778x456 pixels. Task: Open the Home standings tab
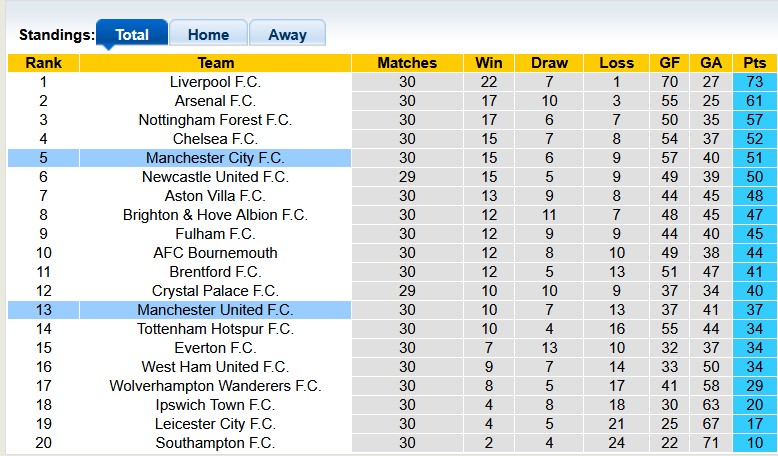[208, 34]
